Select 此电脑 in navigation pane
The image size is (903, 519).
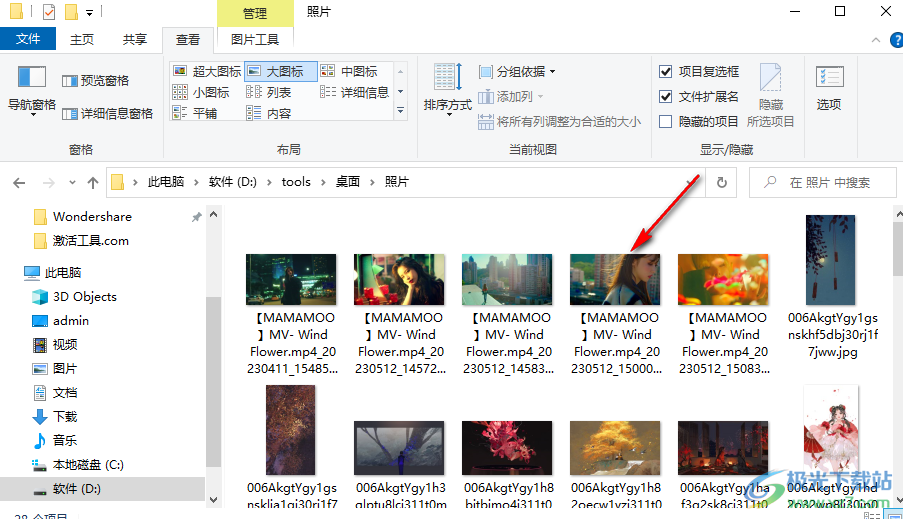tap(52, 272)
